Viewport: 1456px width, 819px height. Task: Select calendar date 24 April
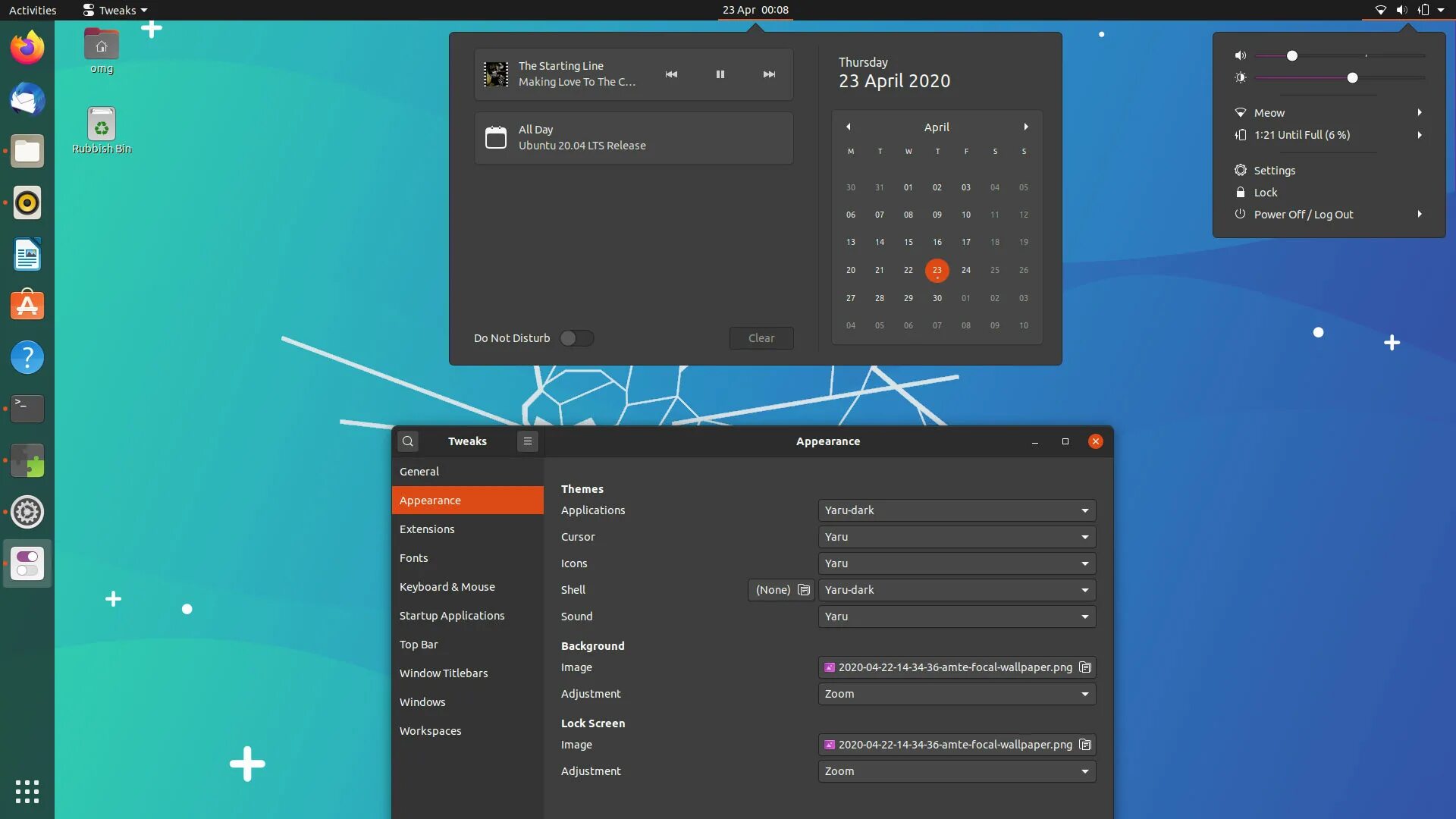[x=966, y=270]
